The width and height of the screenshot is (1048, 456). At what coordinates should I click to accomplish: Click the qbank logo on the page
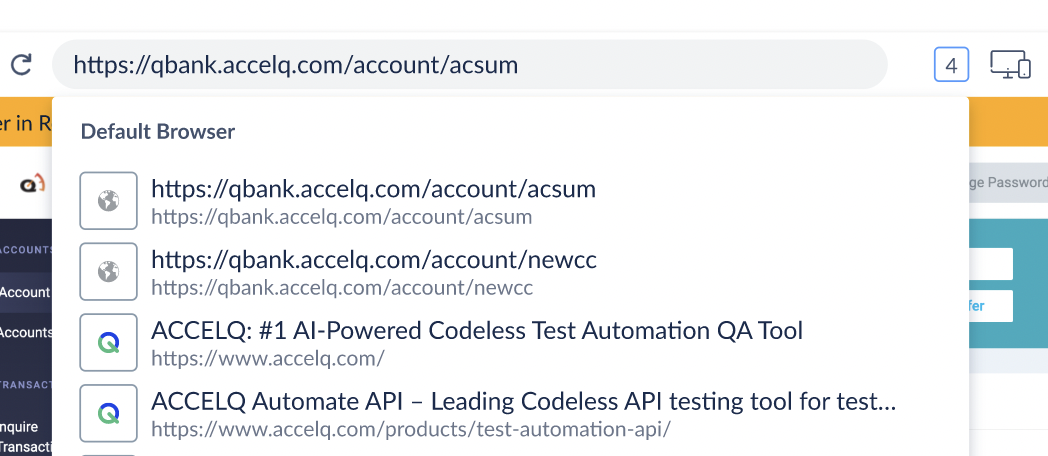tap(32, 183)
